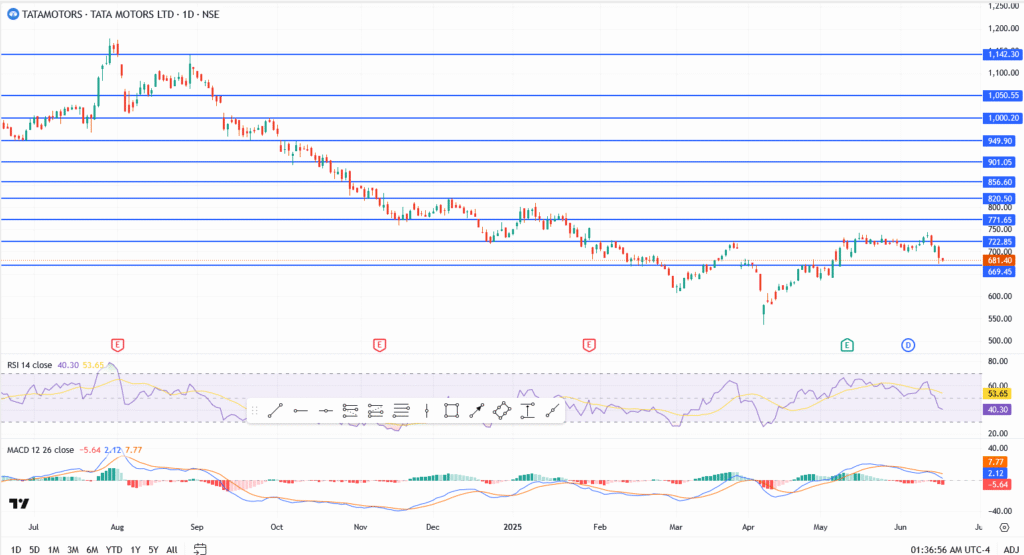This screenshot has height=555, width=1024.
Task: Set chart range to 3M
Action: pyautogui.click(x=72, y=550)
